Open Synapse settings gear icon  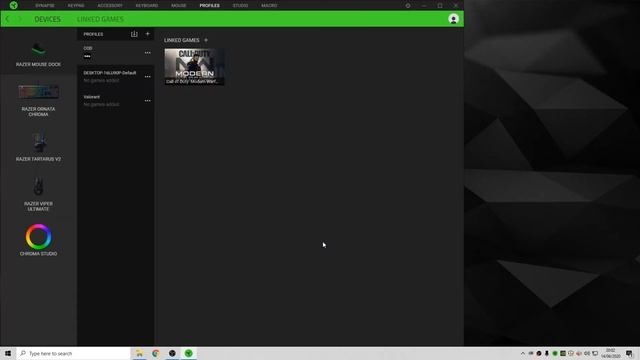pyautogui.click(x=408, y=6)
